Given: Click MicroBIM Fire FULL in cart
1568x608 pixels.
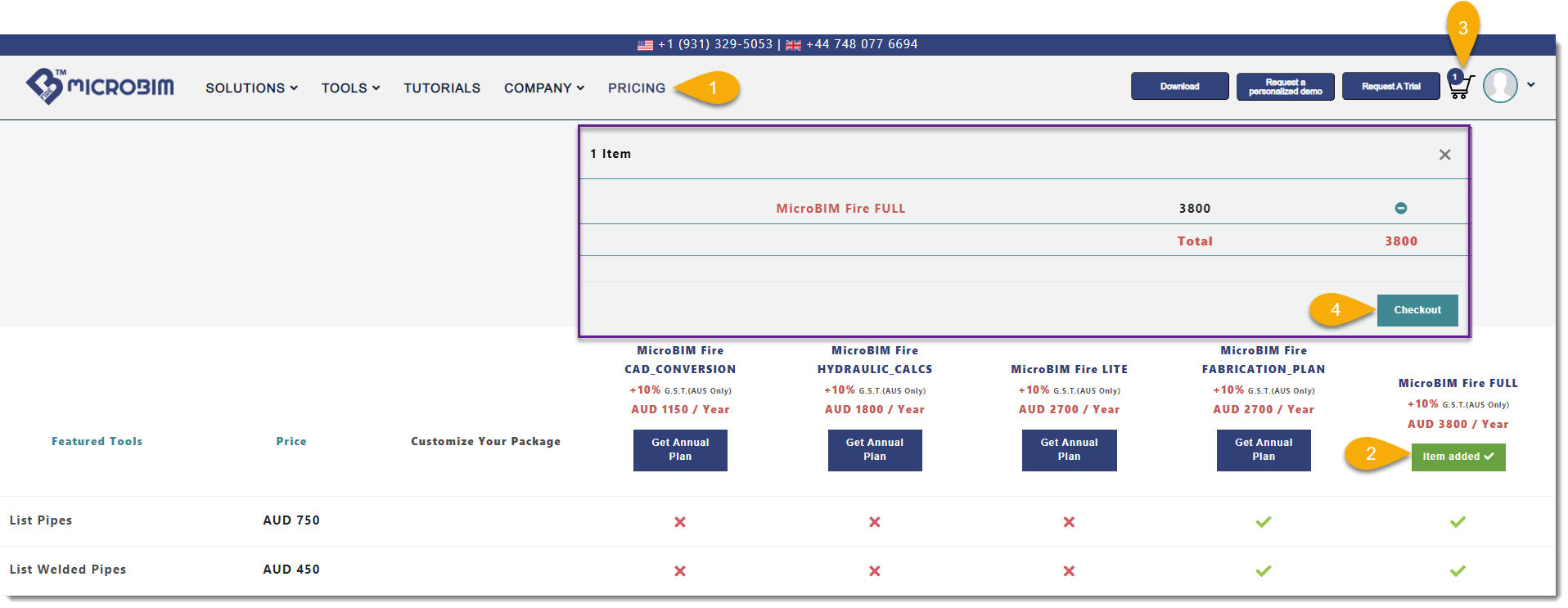Looking at the screenshot, I should 840,209.
